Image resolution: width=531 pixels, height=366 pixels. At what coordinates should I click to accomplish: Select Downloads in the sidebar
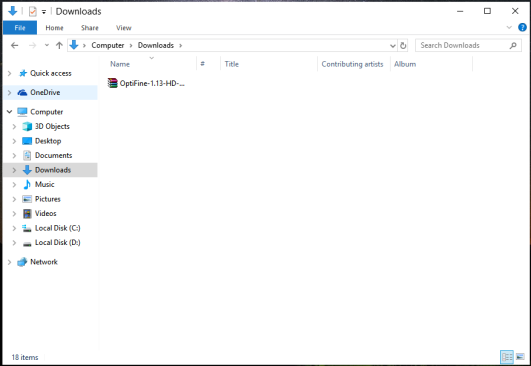click(x=53, y=170)
